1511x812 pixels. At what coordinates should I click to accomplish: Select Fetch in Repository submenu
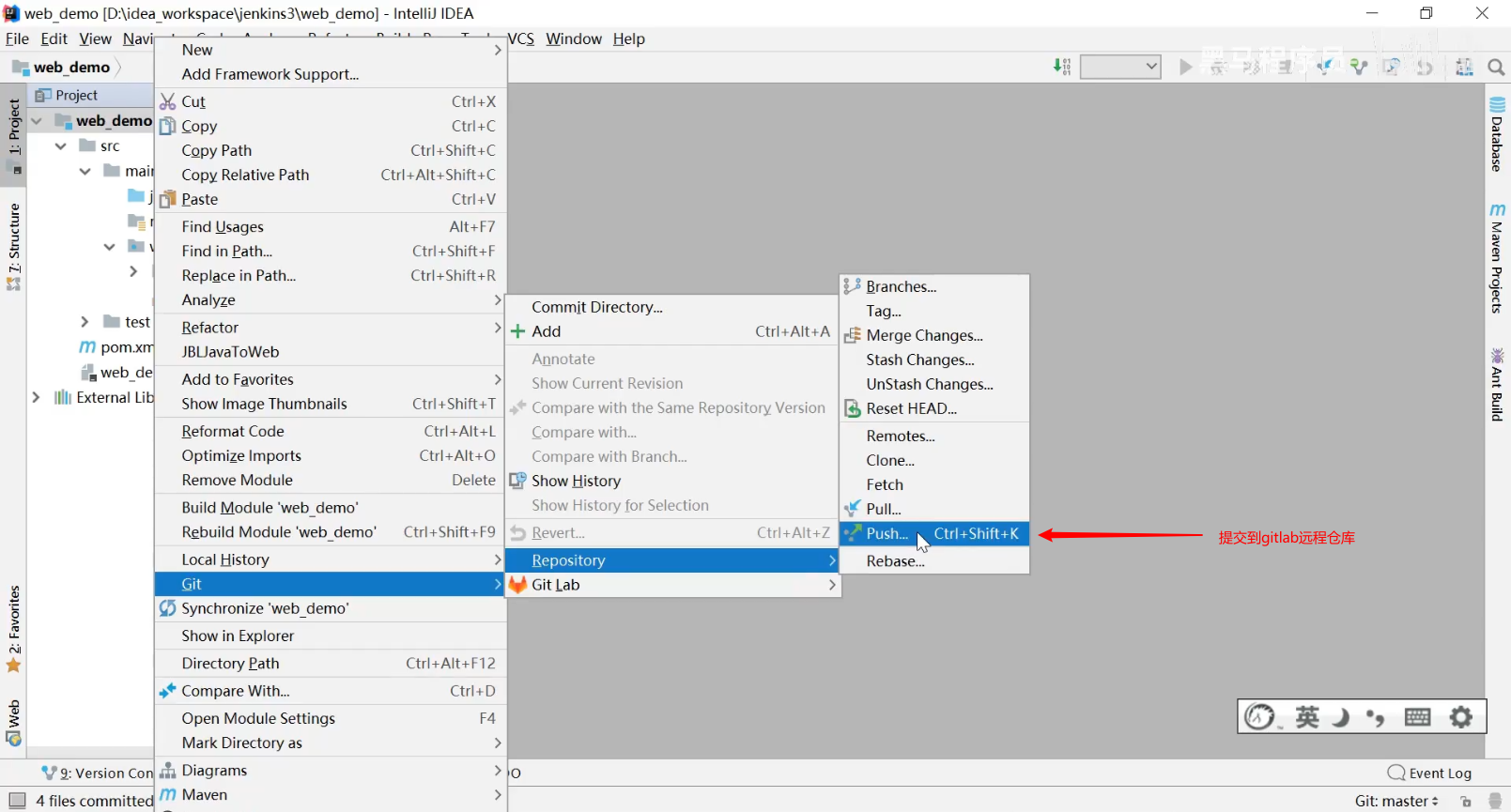[x=935, y=484]
